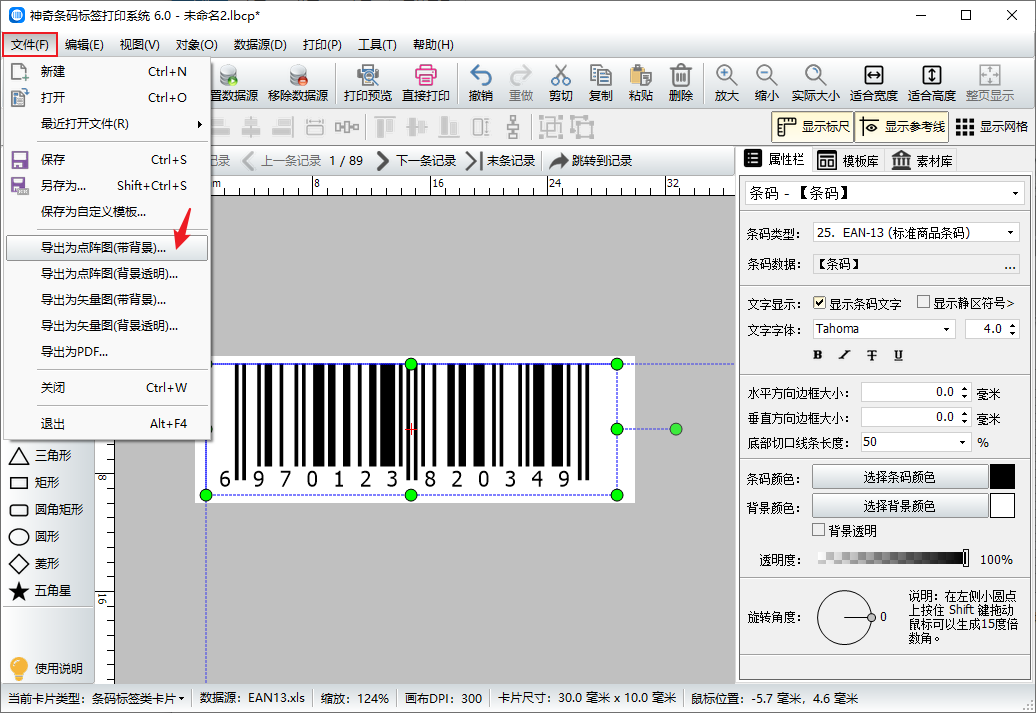Open the Tools (工具) menu
Viewport: 1036px width, 713px height.
coord(377,44)
